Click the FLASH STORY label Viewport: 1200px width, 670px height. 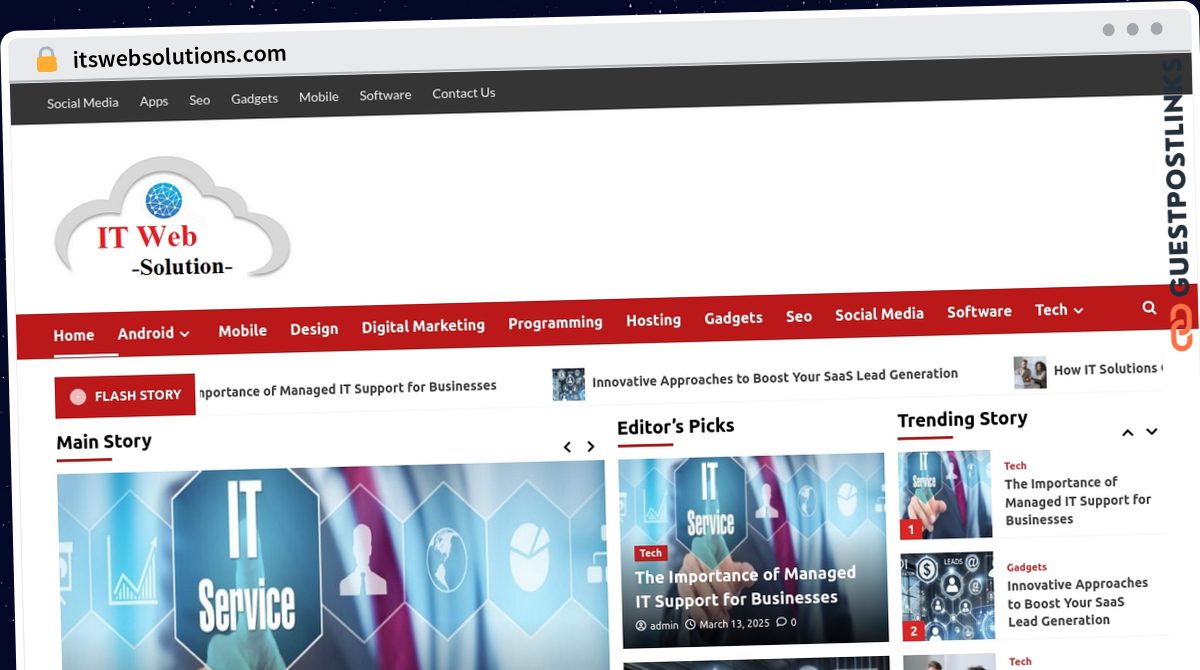tap(138, 396)
